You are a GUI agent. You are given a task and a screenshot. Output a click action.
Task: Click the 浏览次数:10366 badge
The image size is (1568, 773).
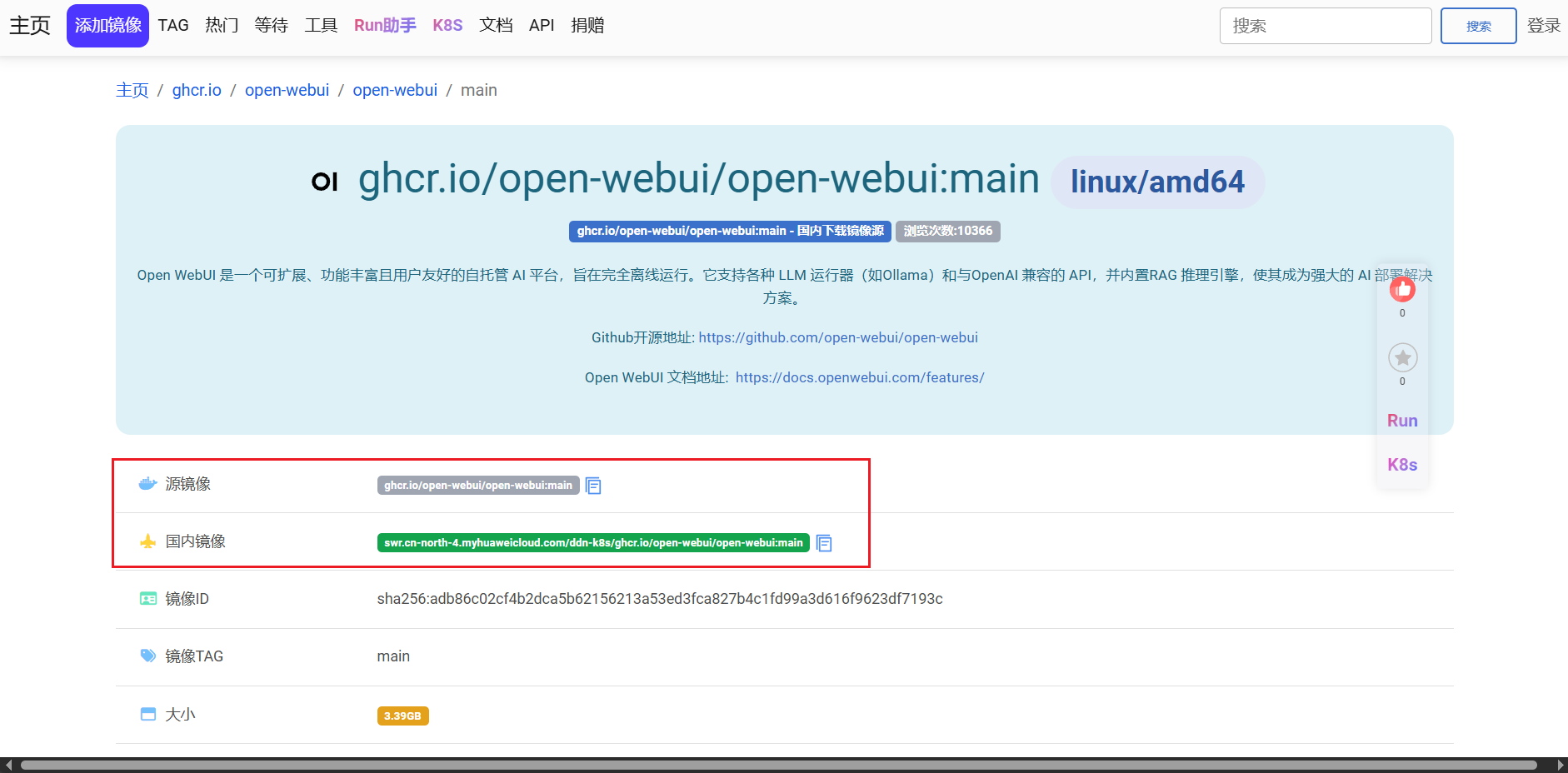[948, 231]
